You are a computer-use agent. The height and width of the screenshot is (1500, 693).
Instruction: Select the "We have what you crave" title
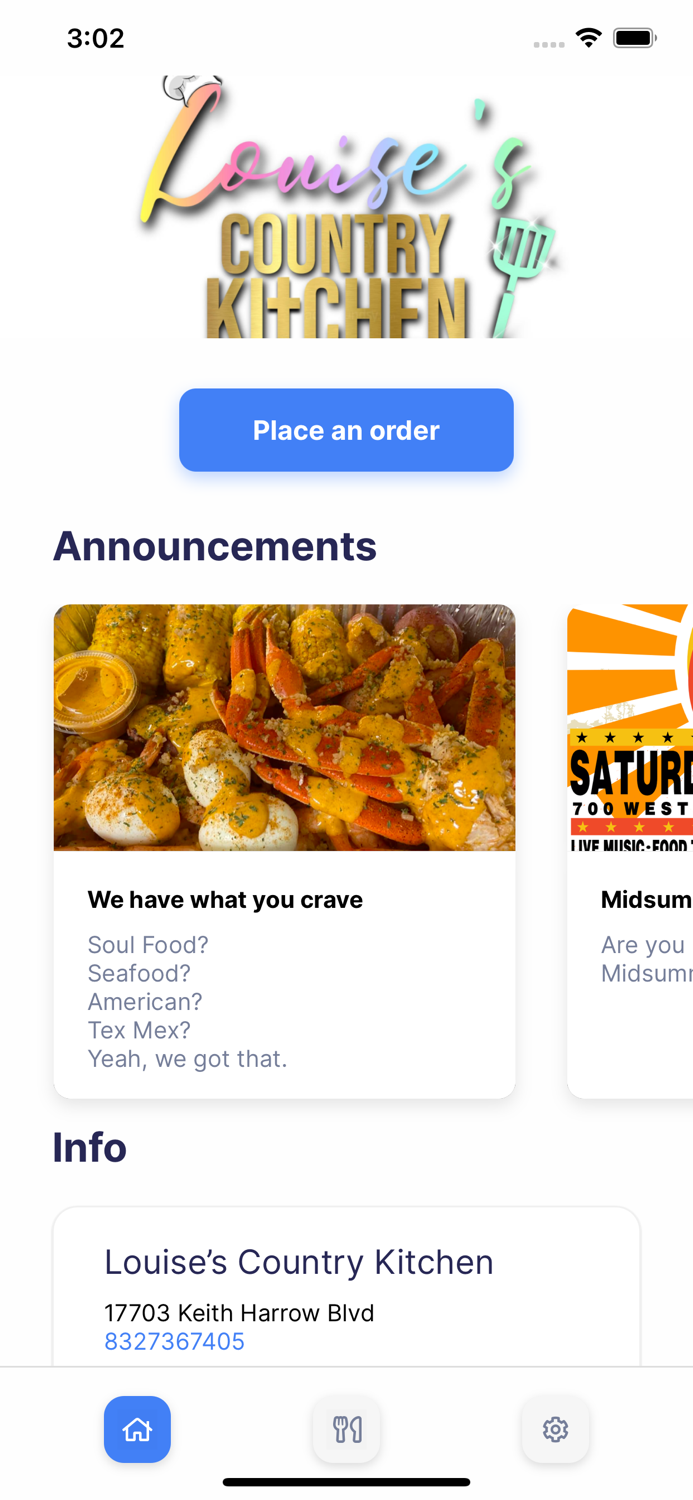(x=225, y=900)
